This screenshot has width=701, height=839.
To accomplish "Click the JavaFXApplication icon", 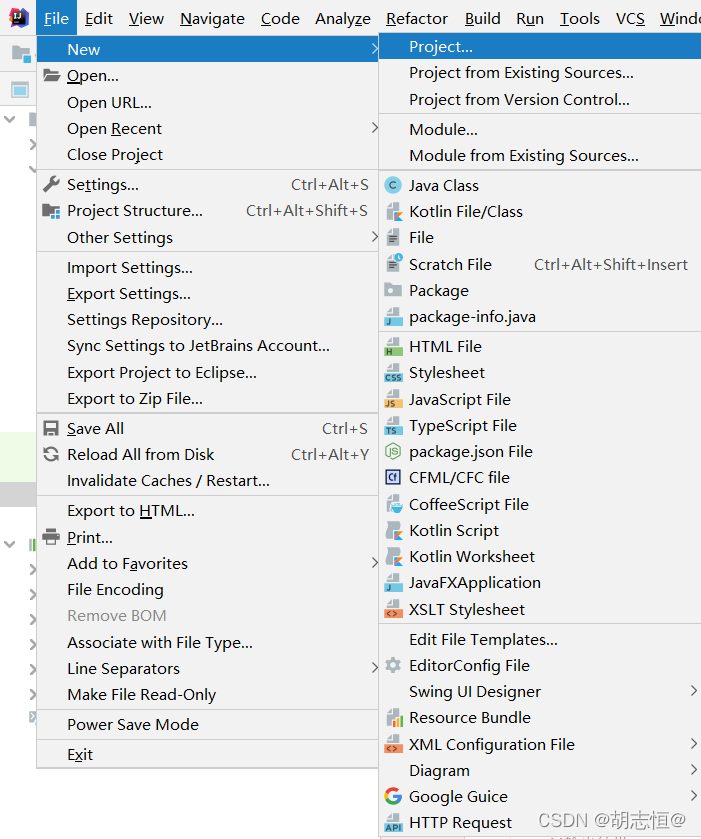I will (394, 583).
